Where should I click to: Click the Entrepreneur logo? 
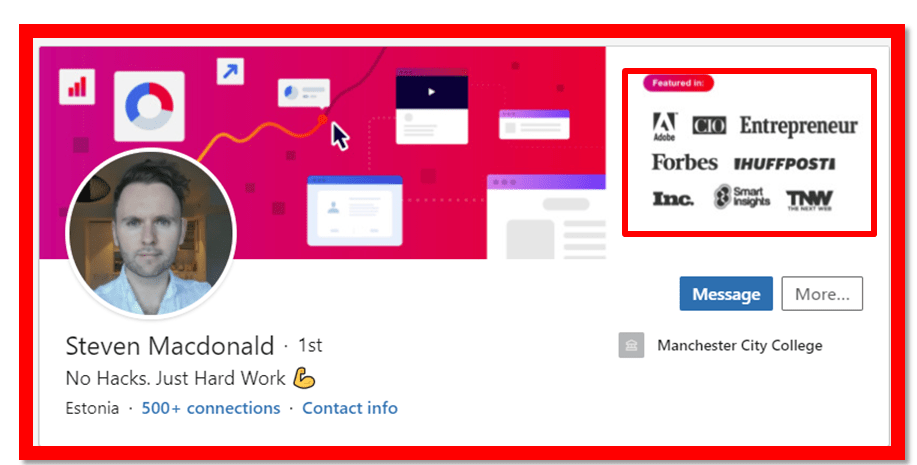pos(798,126)
